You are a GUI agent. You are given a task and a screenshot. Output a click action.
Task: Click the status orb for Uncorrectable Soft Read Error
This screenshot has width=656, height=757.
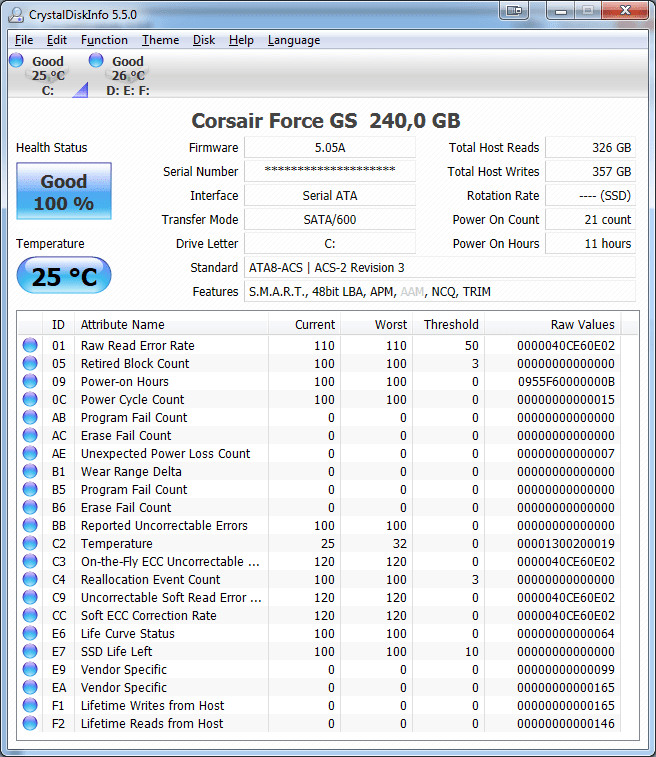[x=30, y=597]
